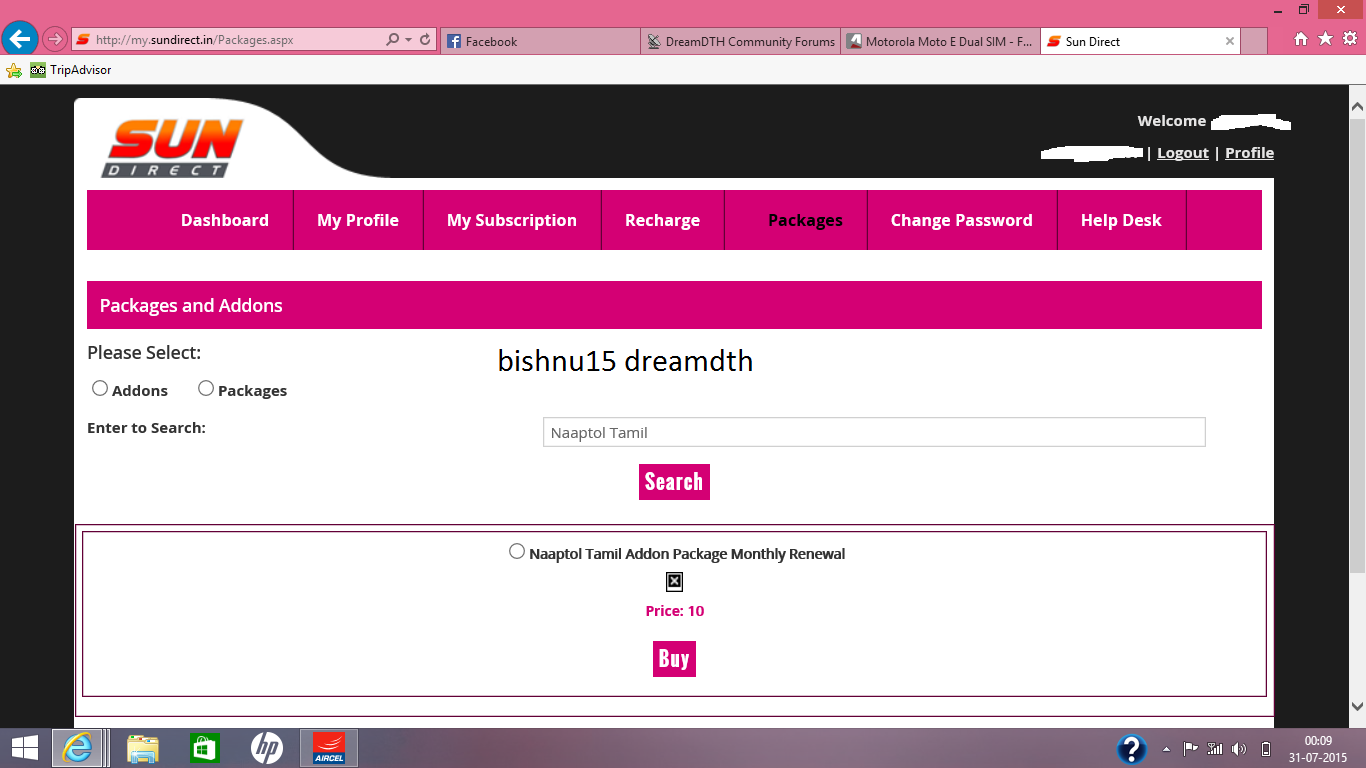Click the browser Home icon
This screenshot has width=1366, height=768.
(x=1301, y=39)
